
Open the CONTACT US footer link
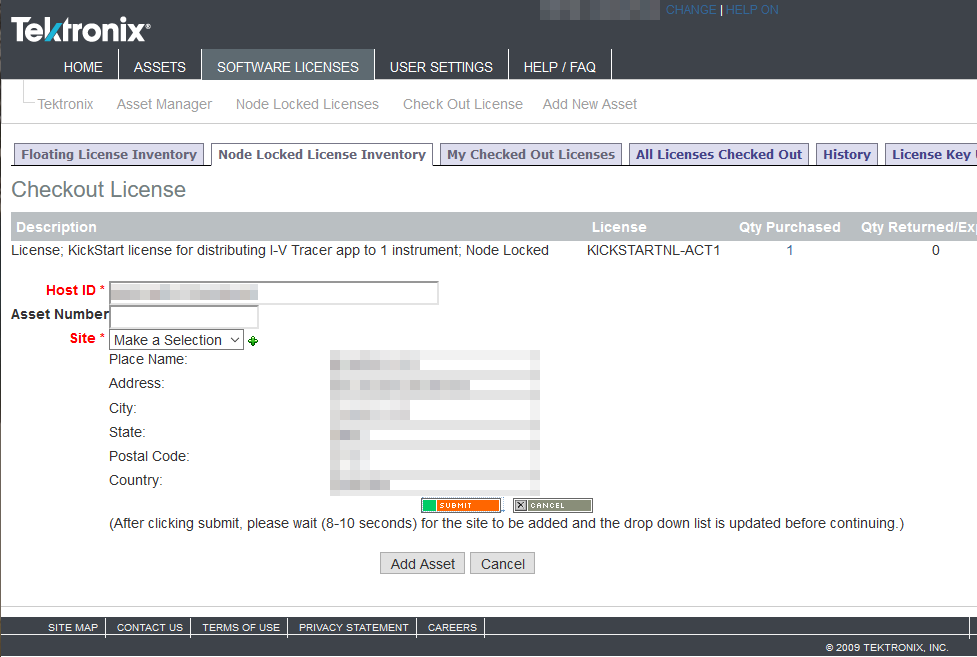[x=150, y=628]
